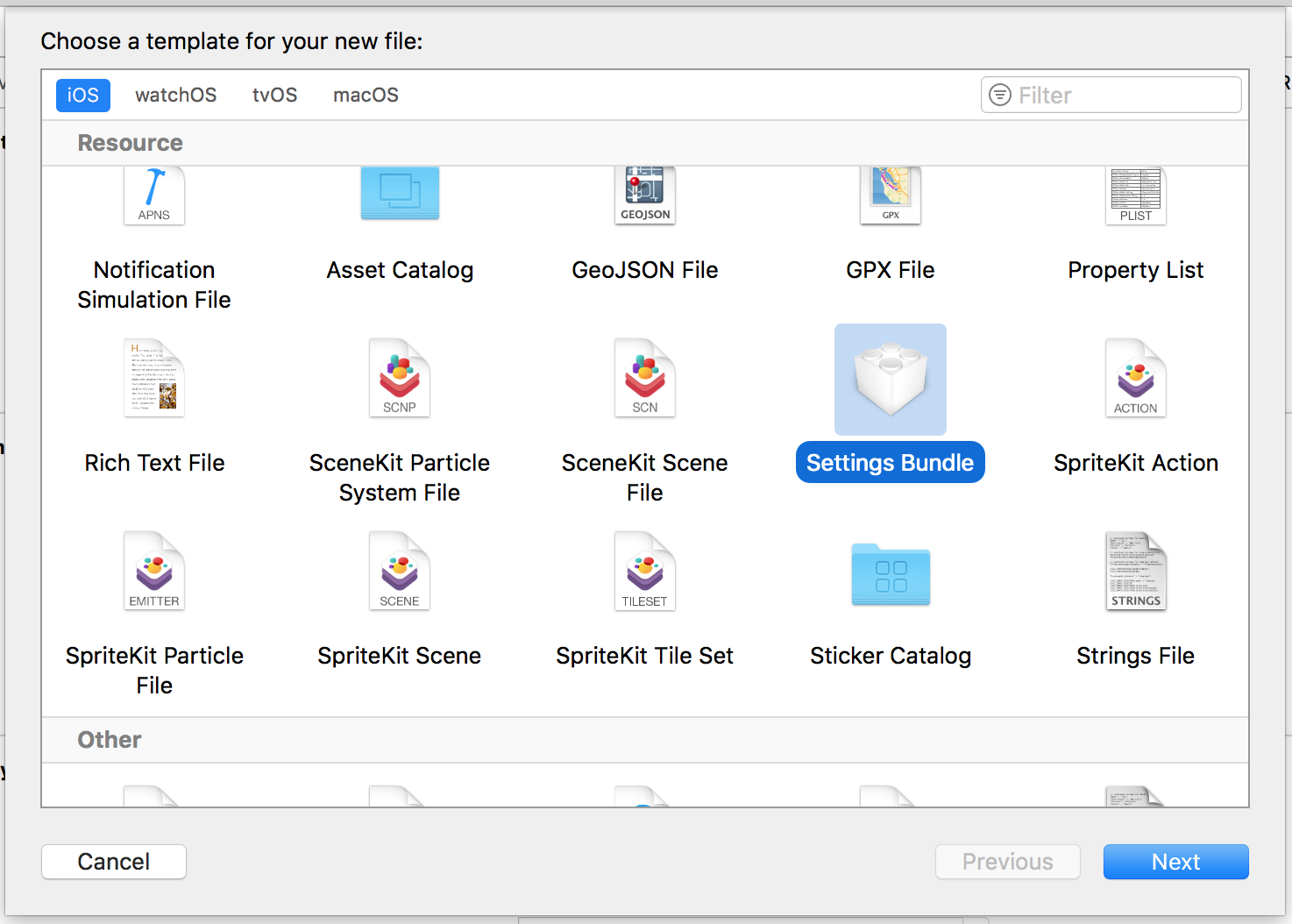1292x924 pixels.
Task: Click inside the Filter search field
Action: pos(1111,95)
